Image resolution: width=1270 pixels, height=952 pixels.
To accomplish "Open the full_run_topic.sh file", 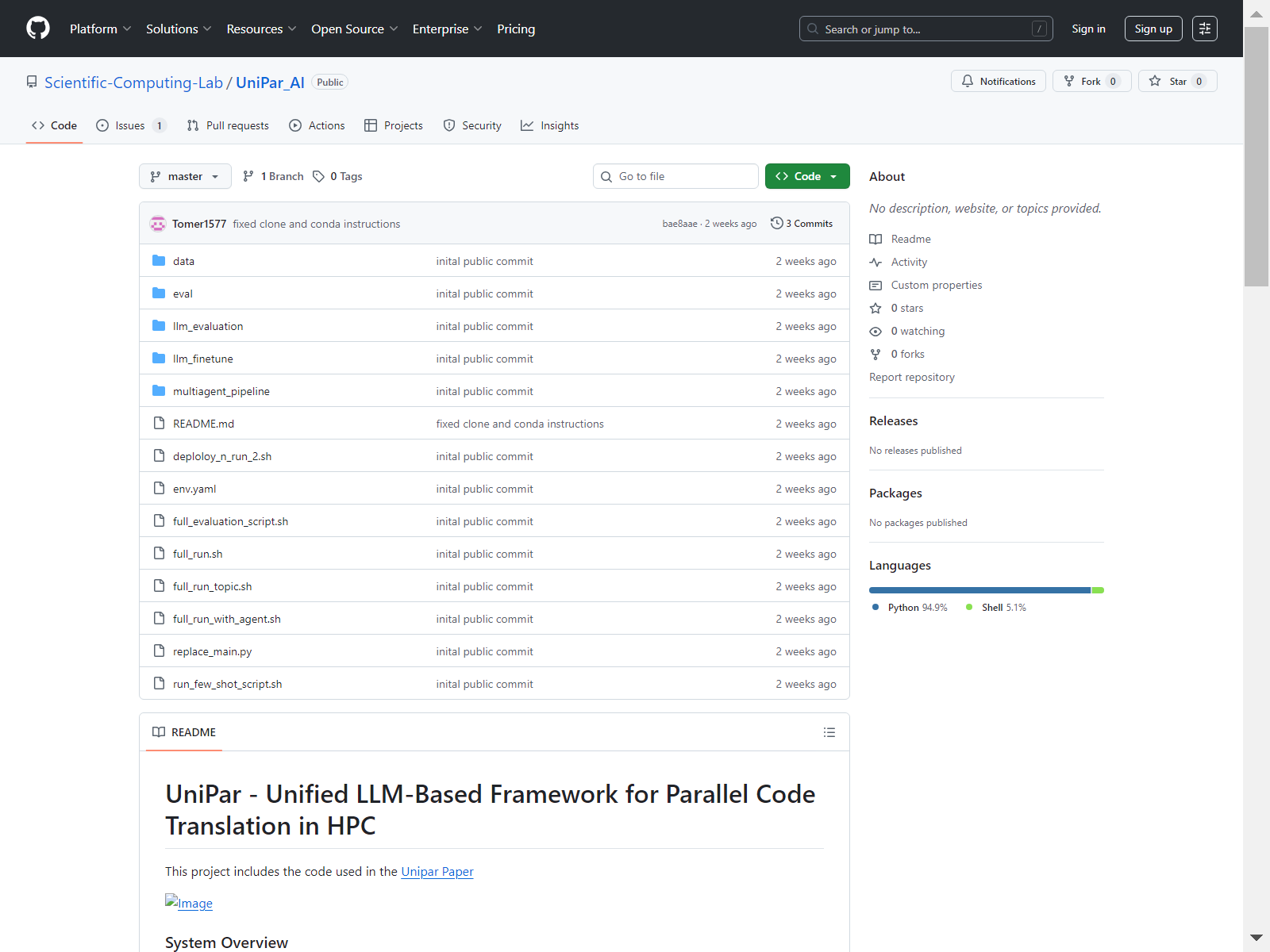I will click(x=212, y=586).
